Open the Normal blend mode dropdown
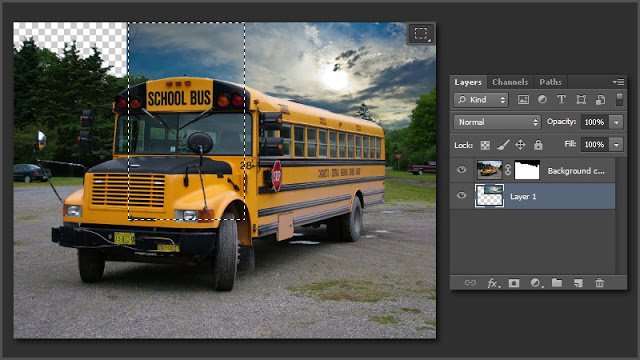This screenshot has height=360, width=640. pos(497,122)
